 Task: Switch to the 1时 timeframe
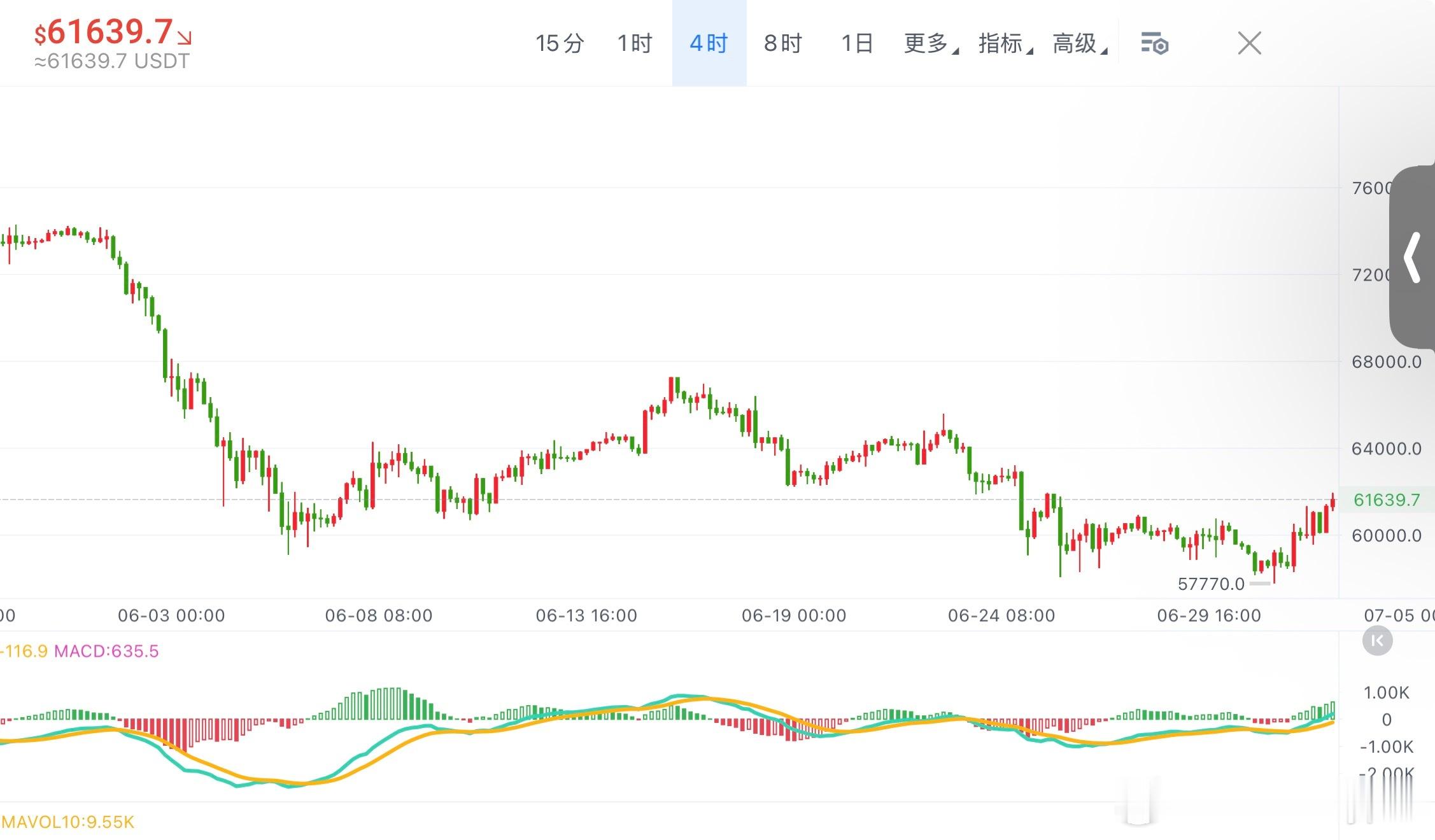(635, 43)
